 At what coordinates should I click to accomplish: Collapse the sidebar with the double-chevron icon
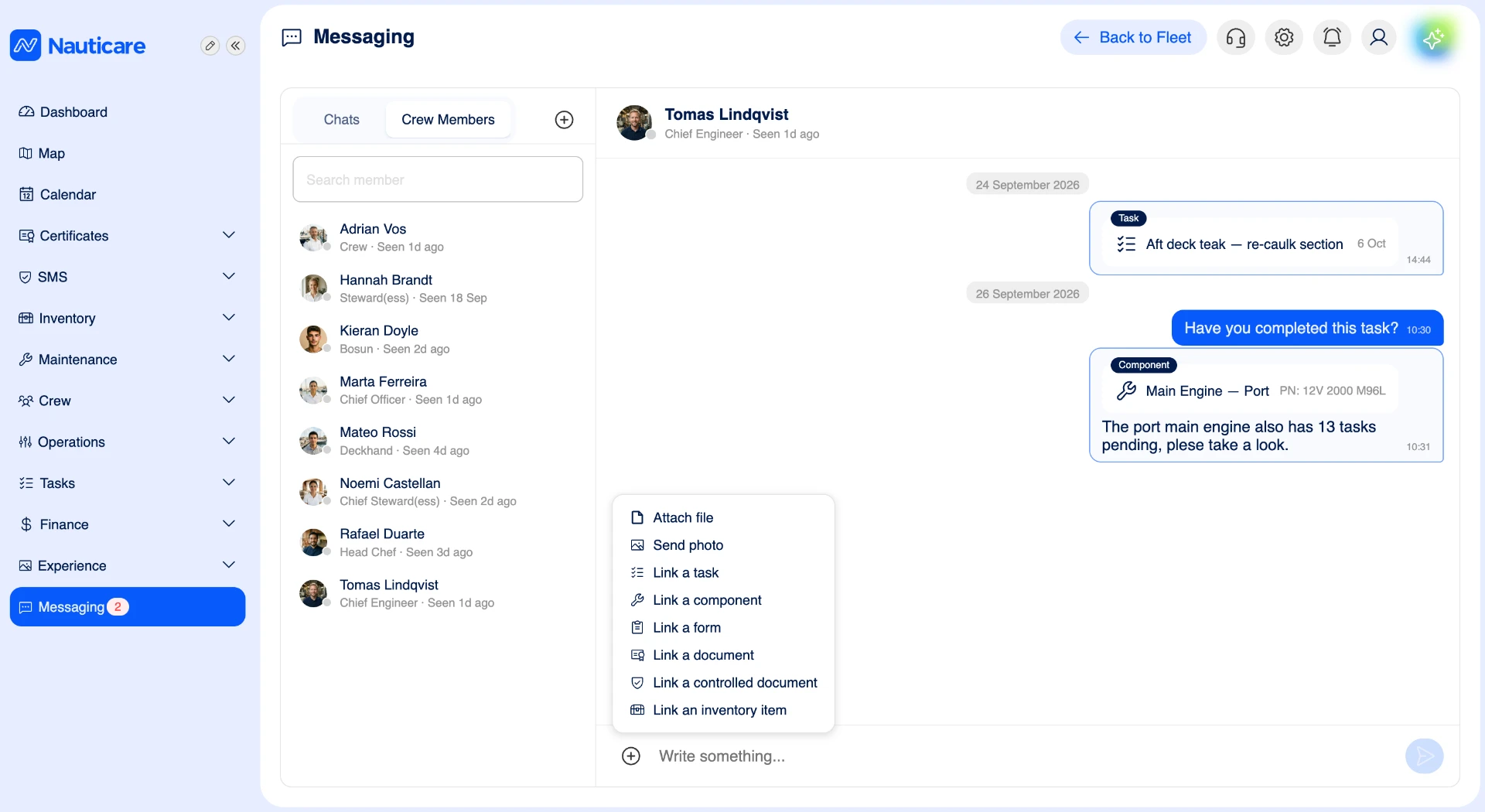tap(236, 46)
